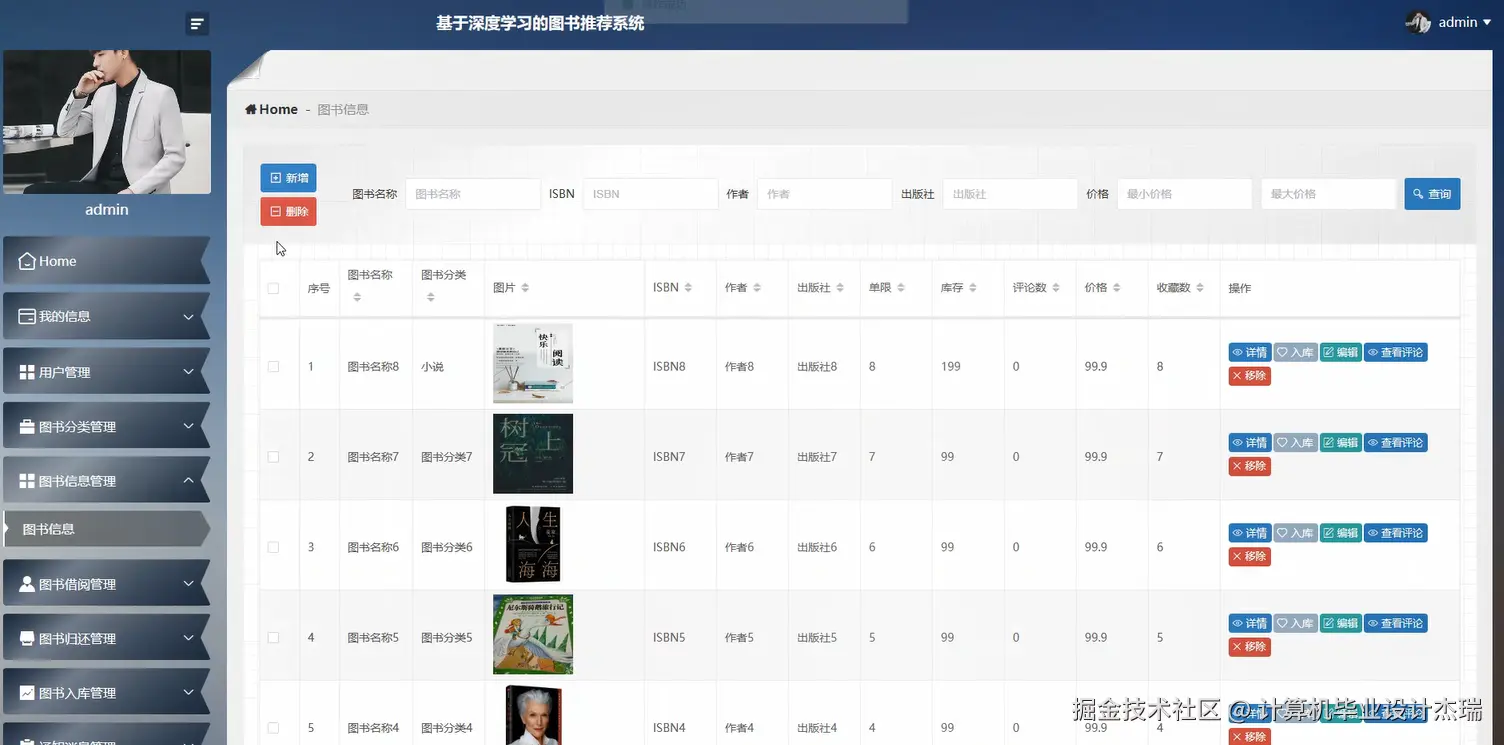Click 移除 button for 图书名称8 row

point(1249,376)
